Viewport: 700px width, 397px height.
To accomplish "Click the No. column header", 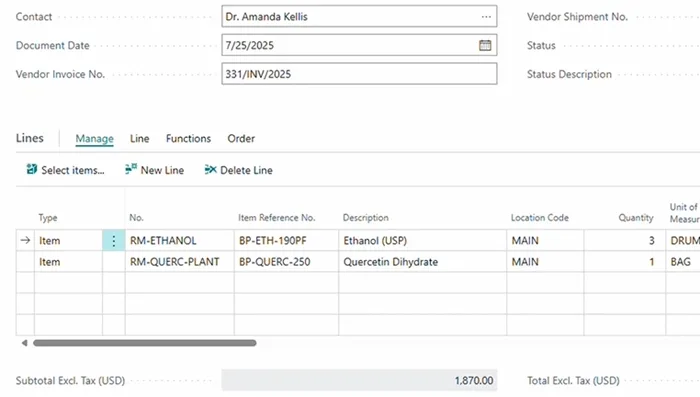I will [136, 218].
